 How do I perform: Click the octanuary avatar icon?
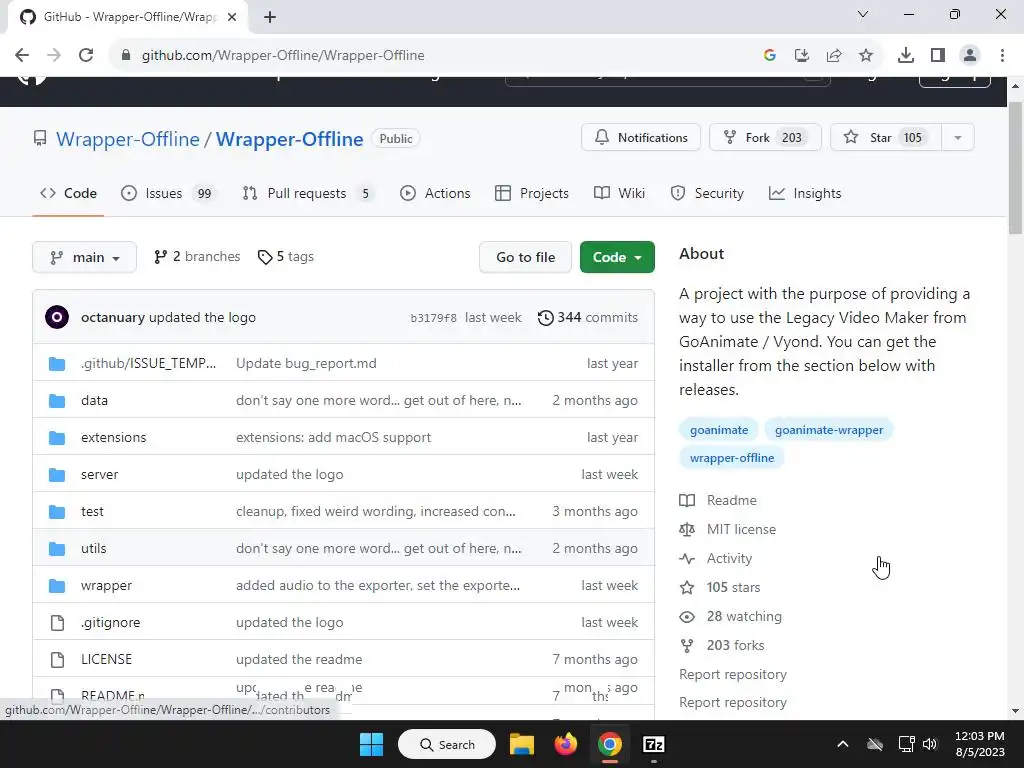click(57, 317)
